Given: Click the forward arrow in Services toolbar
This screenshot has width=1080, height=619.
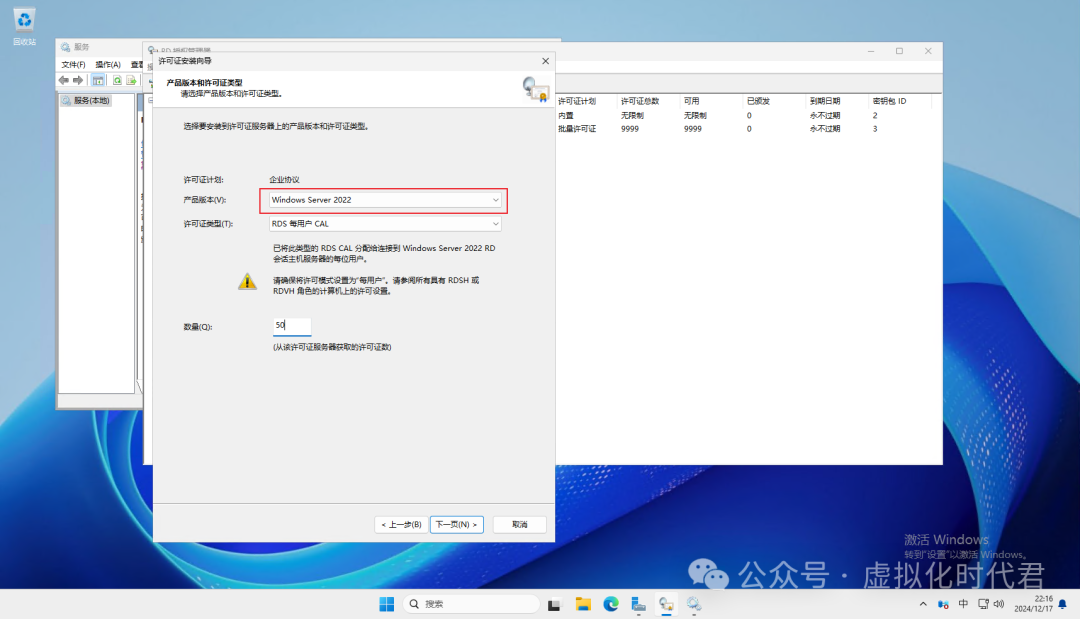Looking at the screenshot, I should click(78, 80).
